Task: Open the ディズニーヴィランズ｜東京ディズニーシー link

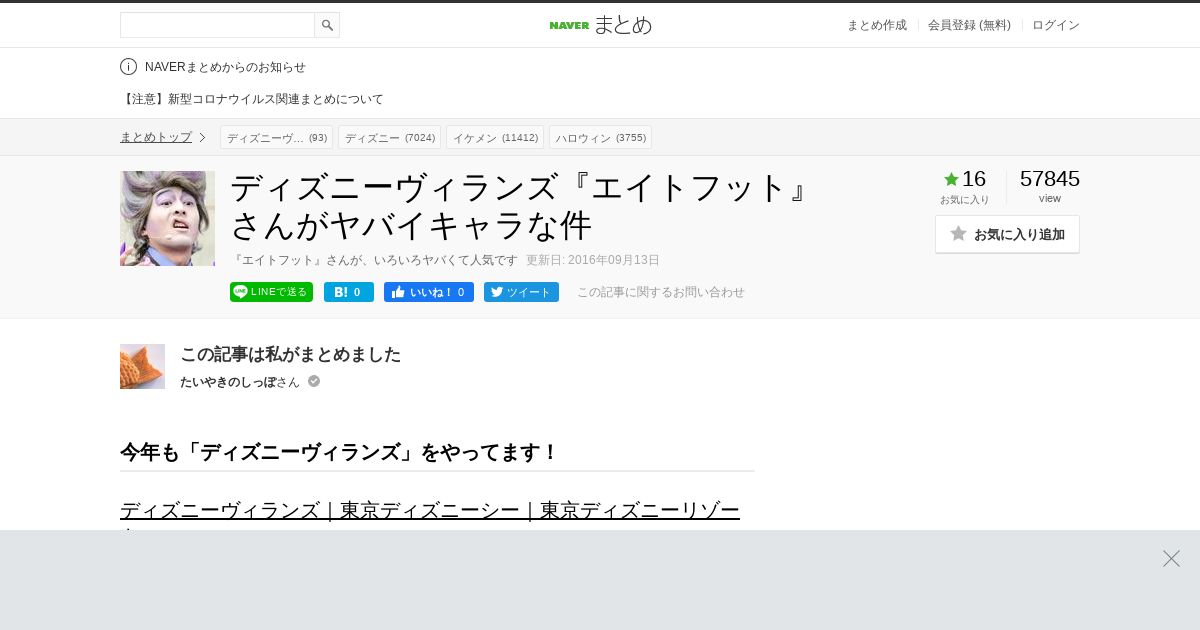Action: pos(430,510)
